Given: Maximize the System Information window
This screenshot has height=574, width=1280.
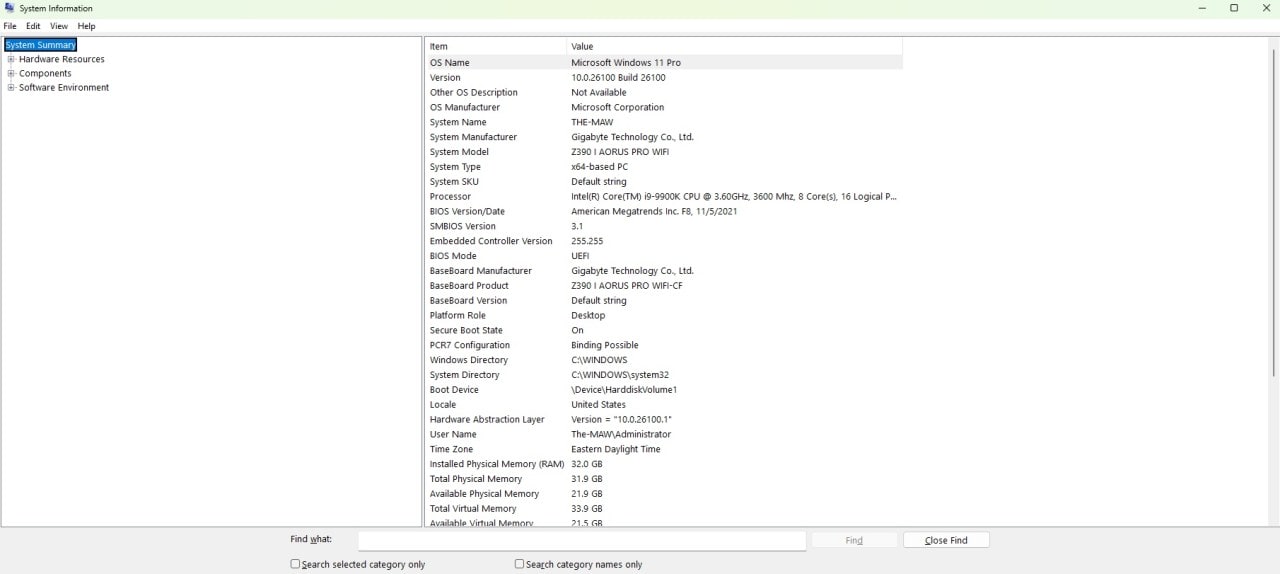Looking at the screenshot, I should point(1234,8).
